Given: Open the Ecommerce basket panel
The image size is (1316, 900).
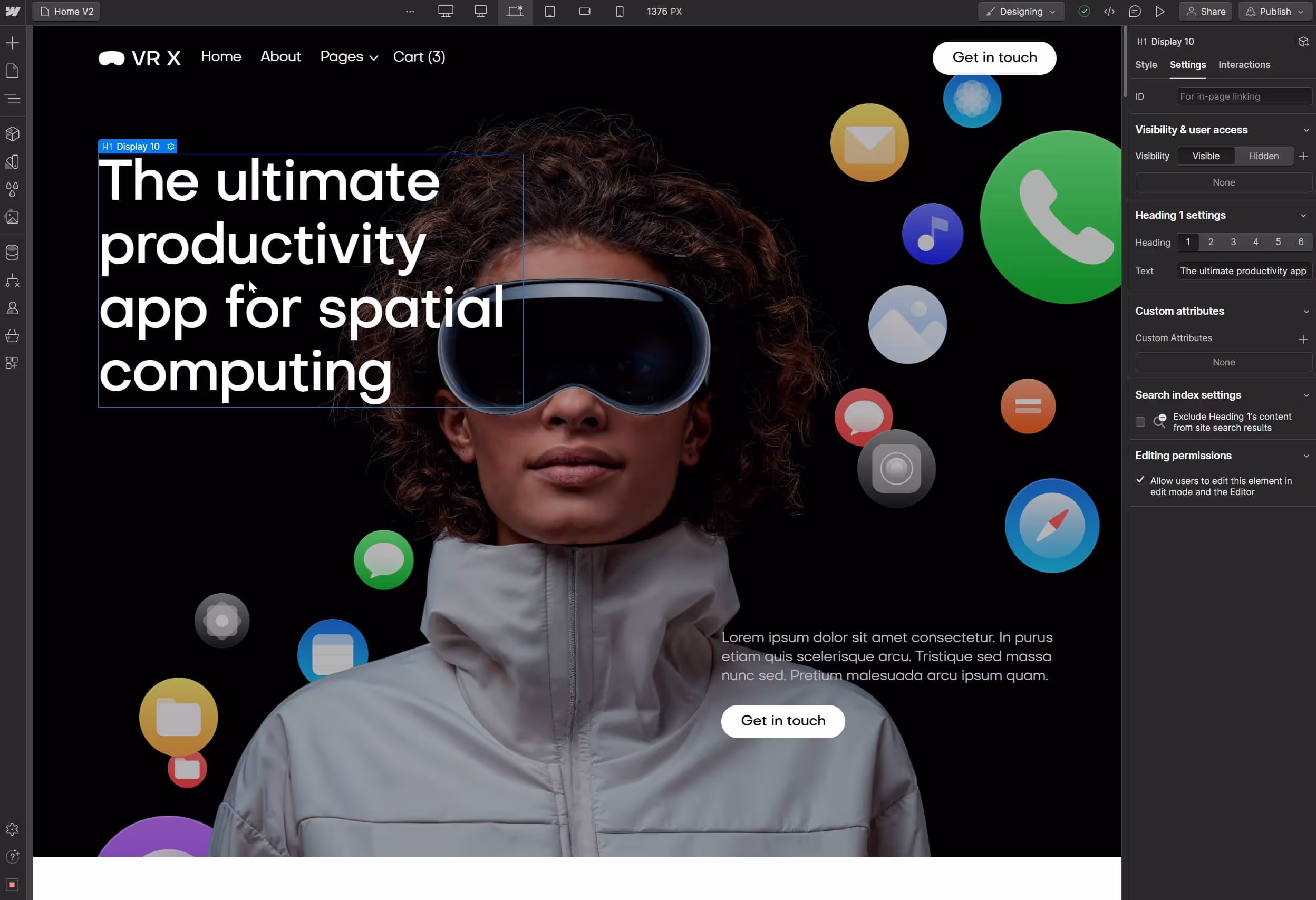Looking at the screenshot, I should 13,336.
